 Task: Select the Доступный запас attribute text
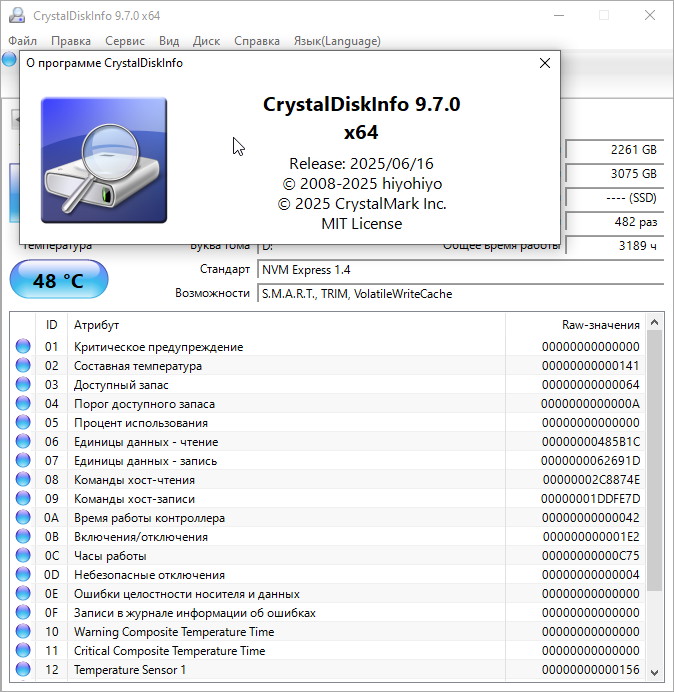click(x=121, y=385)
